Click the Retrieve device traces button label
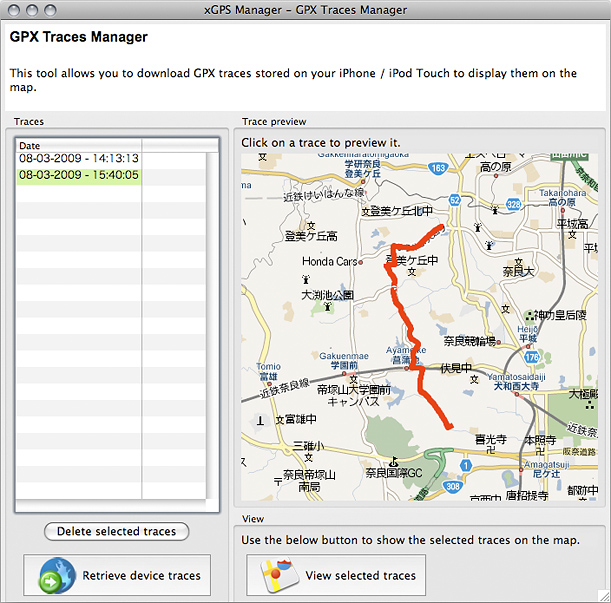The image size is (611, 603). 141,575
